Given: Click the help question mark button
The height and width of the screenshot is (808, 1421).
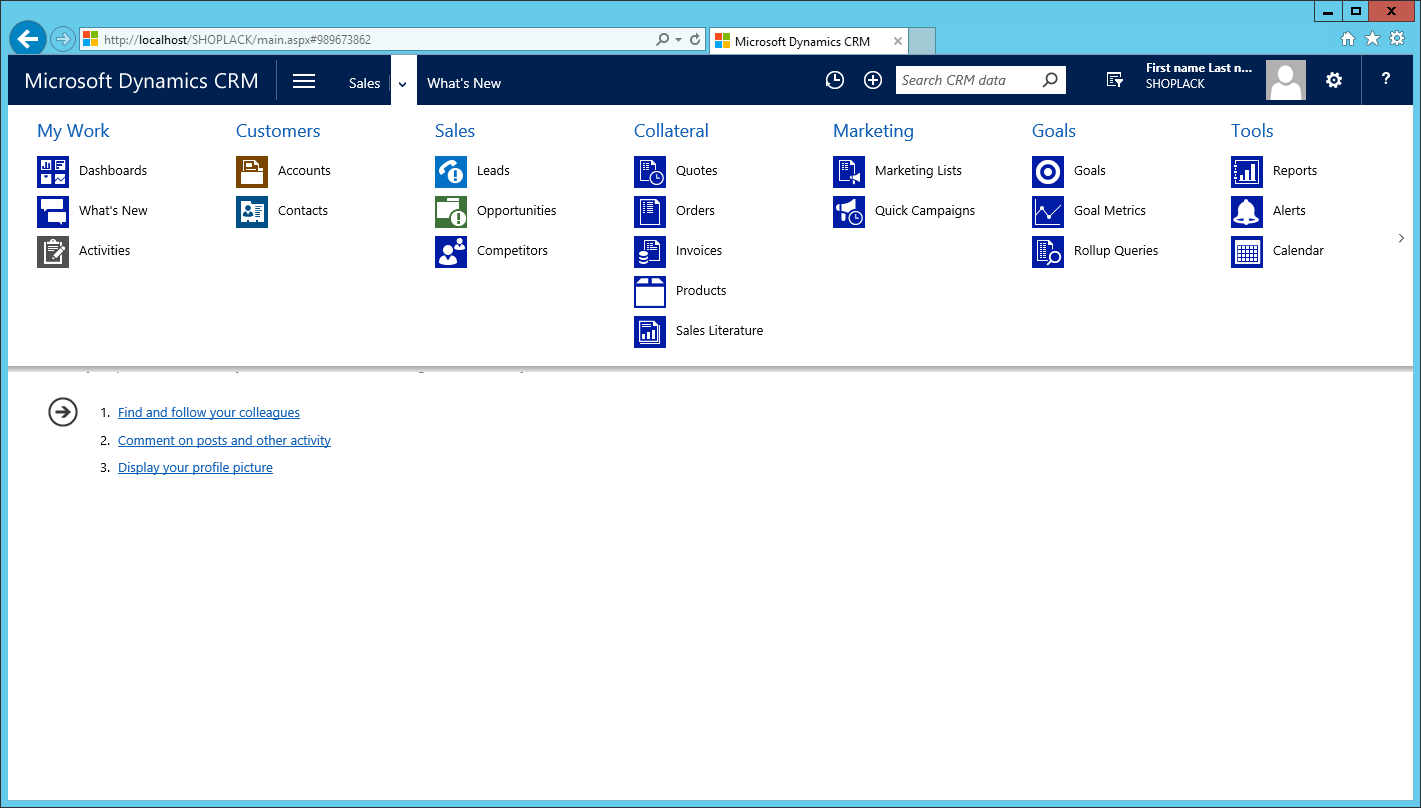Looking at the screenshot, I should (1386, 80).
